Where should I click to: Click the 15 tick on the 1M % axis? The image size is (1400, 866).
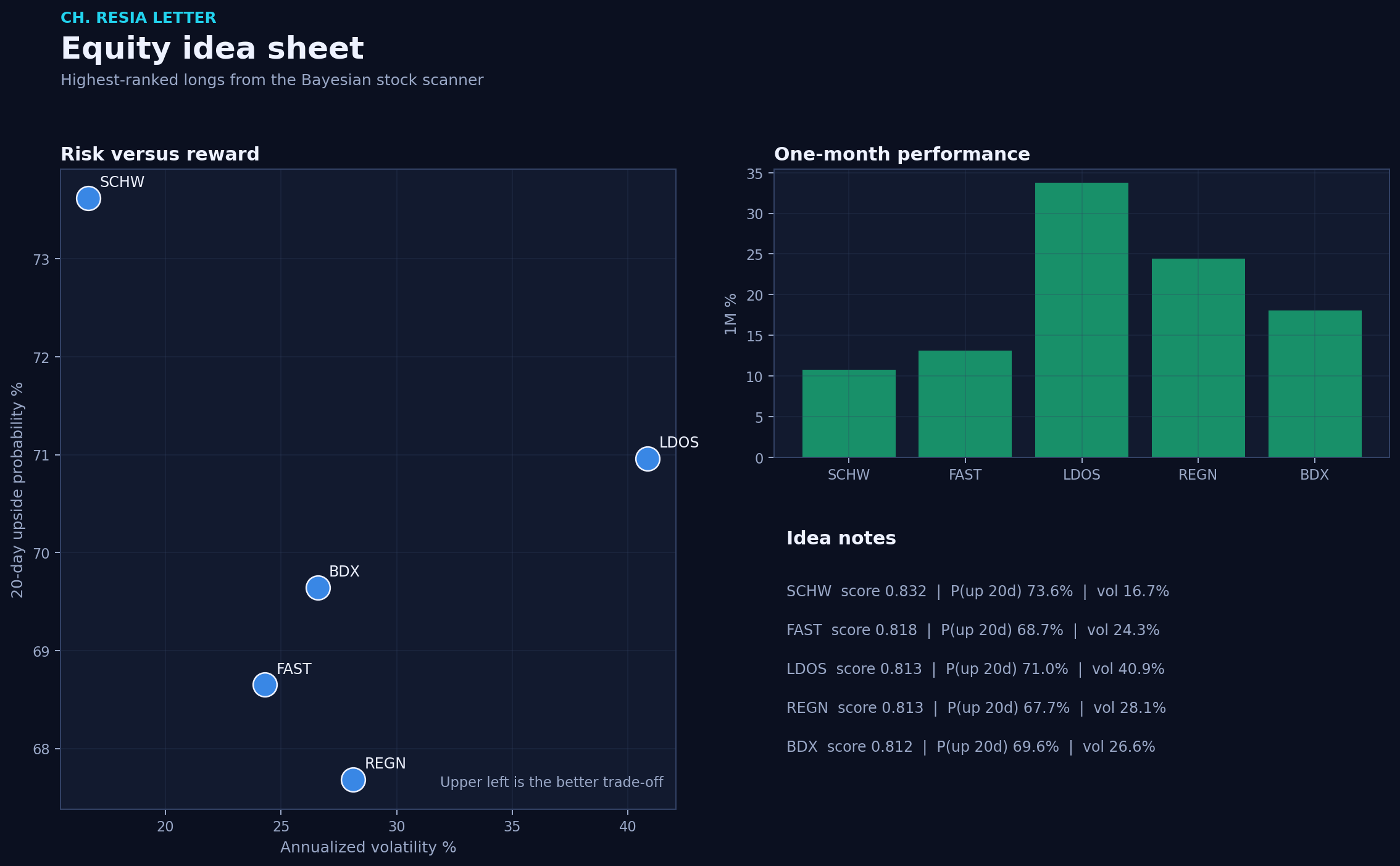(x=755, y=336)
